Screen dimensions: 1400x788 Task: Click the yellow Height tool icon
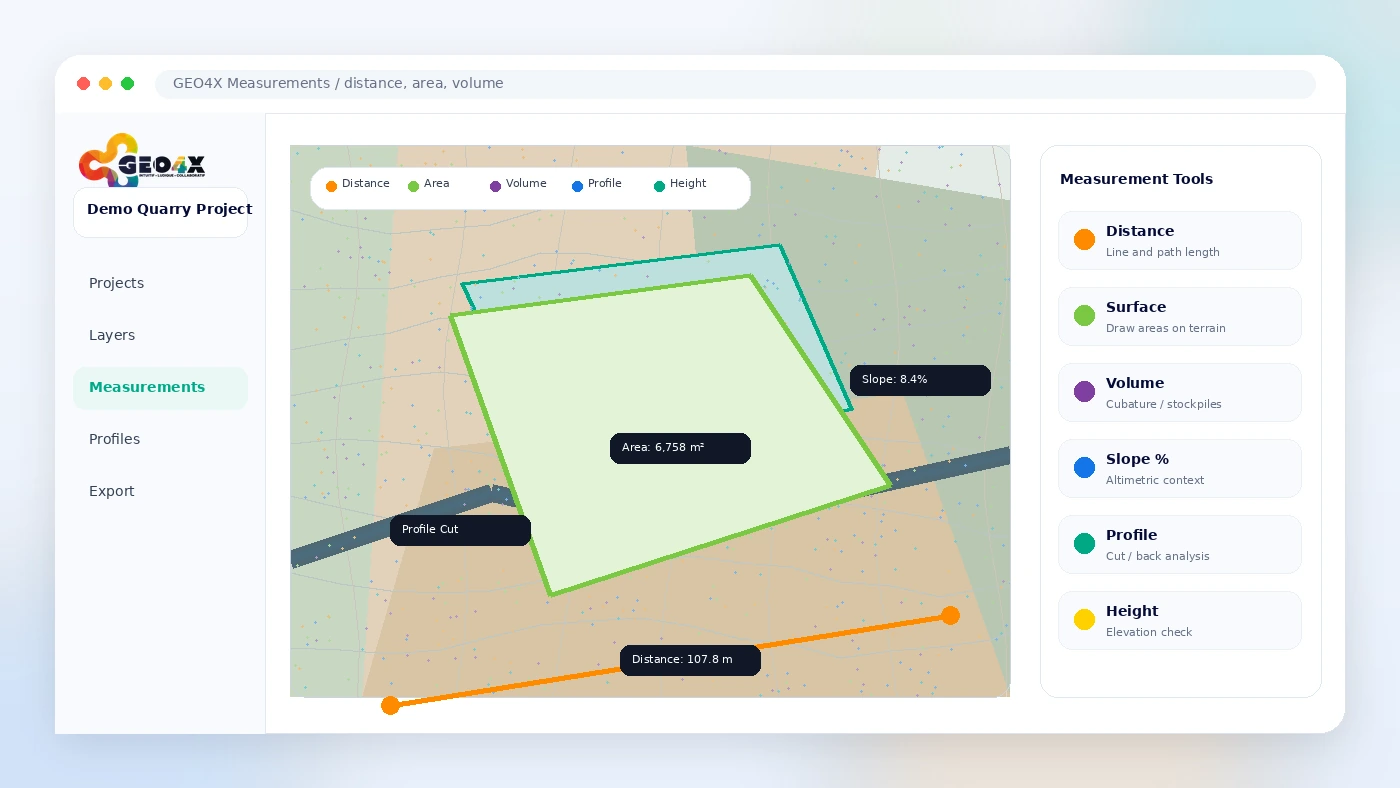(x=1084, y=620)
